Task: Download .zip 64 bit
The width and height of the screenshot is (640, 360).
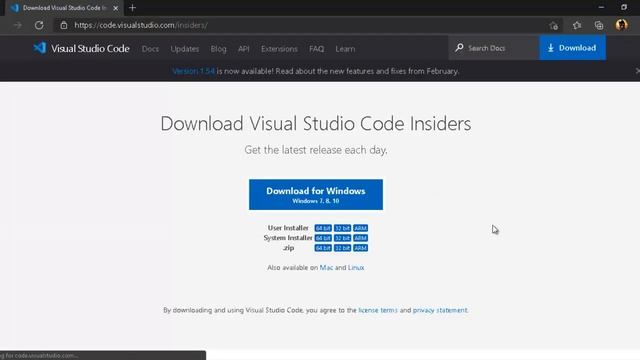Action: click(x=323, y=248)
